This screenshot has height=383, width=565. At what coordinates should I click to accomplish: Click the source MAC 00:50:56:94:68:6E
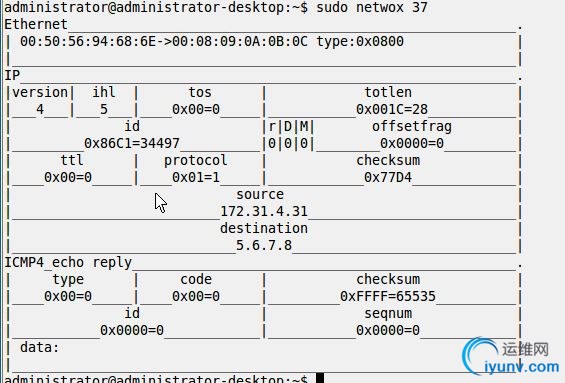(x=88, y=41)
